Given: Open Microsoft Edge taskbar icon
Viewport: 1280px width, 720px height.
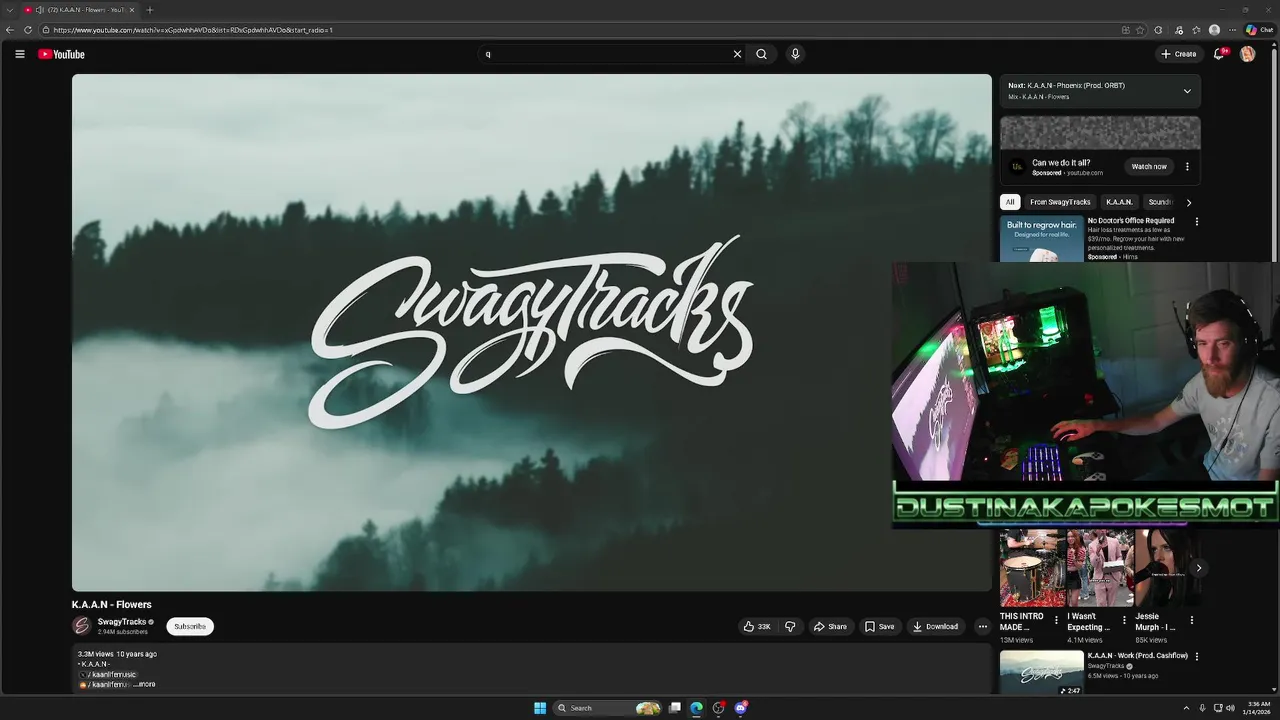Looking at the screenshot, I should coord(696,708).
